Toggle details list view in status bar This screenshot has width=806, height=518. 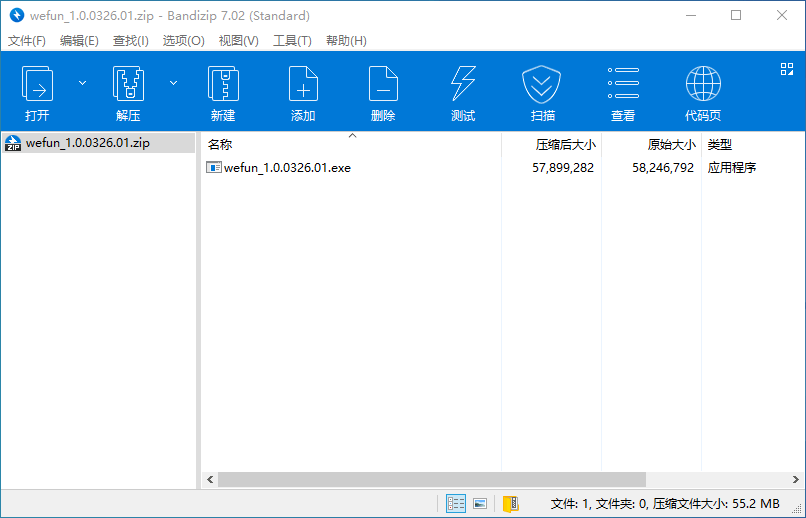tap(456, 503)
